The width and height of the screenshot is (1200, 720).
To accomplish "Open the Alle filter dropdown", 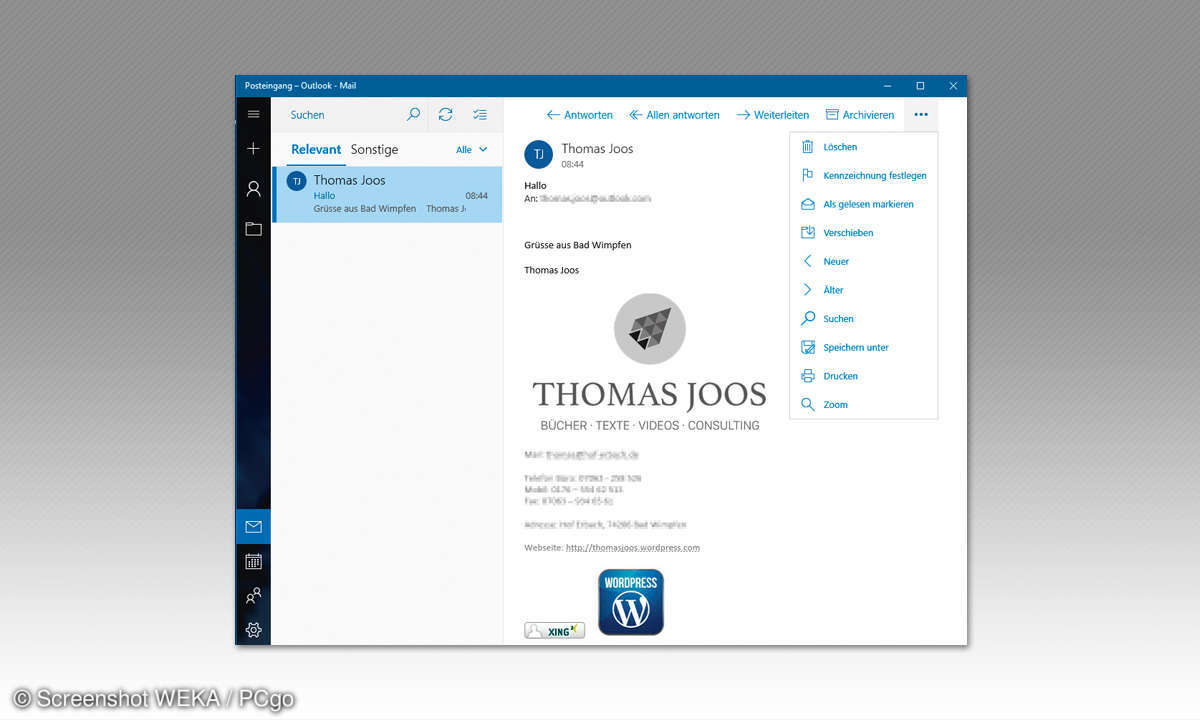I will pos(472,150).
